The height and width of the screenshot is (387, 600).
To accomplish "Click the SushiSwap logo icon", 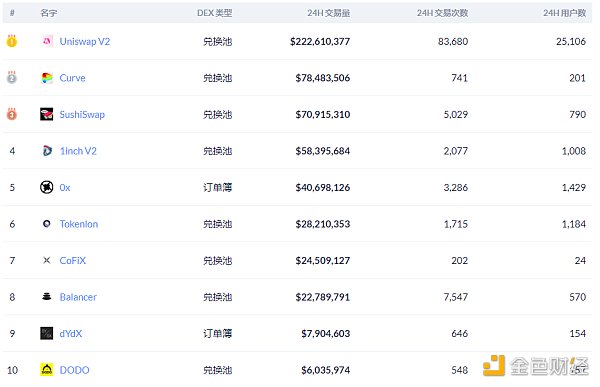I will coord(47,114).
